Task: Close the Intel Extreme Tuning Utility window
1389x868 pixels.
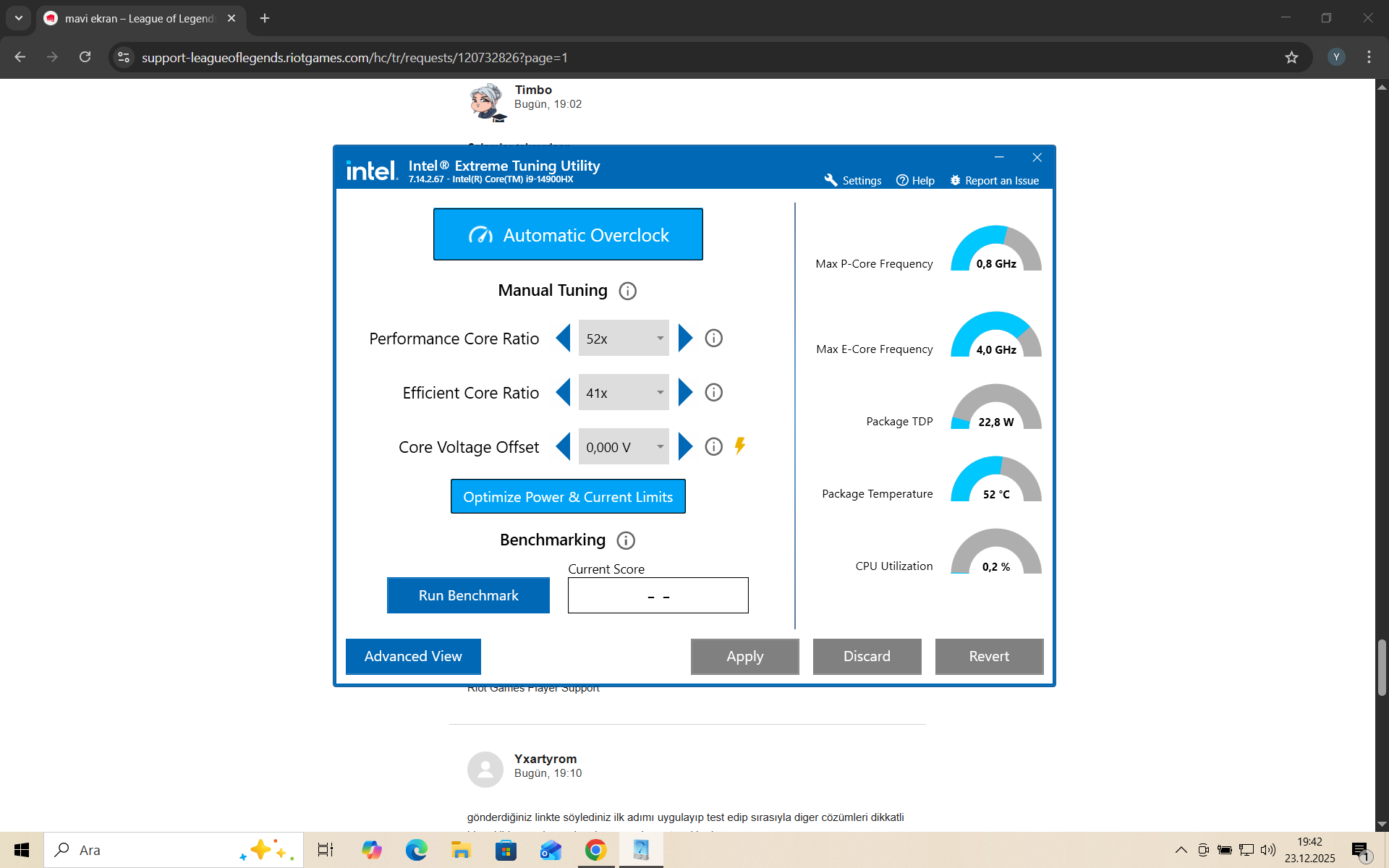Action: pos(1037,157)
